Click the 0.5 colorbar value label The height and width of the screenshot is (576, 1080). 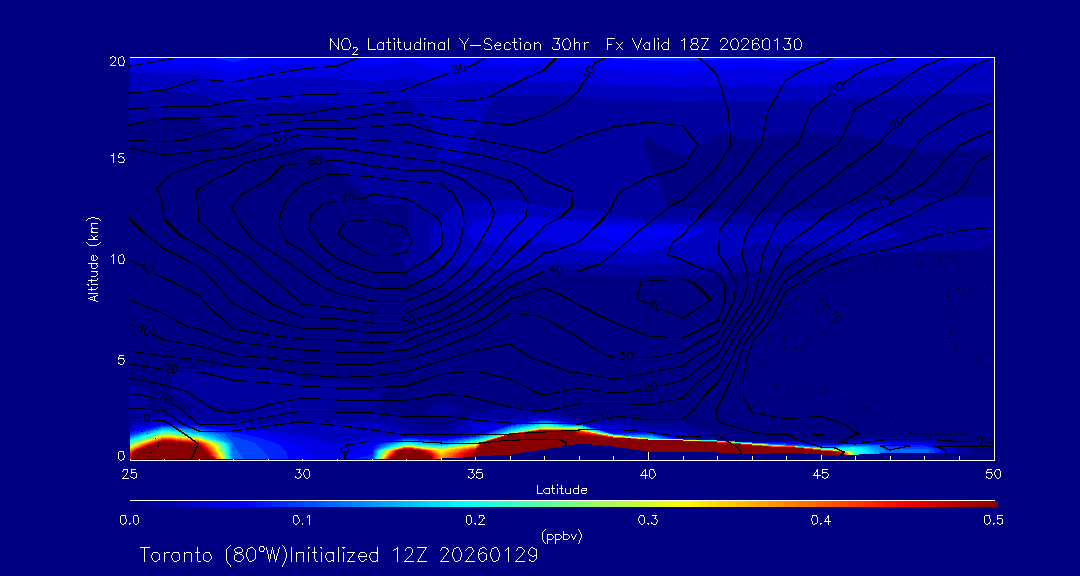992,521
